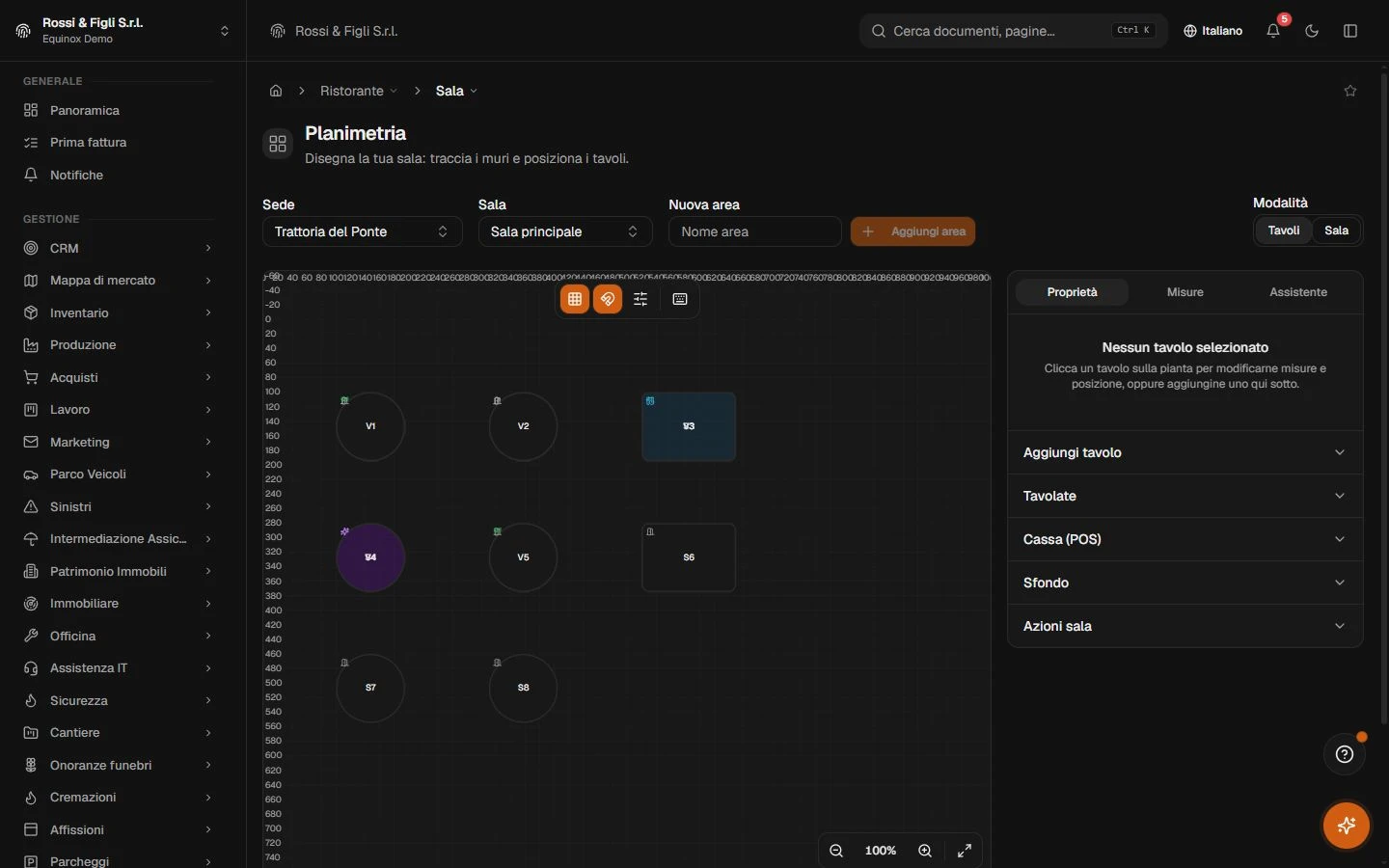Open the Ristorante breadcrumb menu

pos(359,91)
